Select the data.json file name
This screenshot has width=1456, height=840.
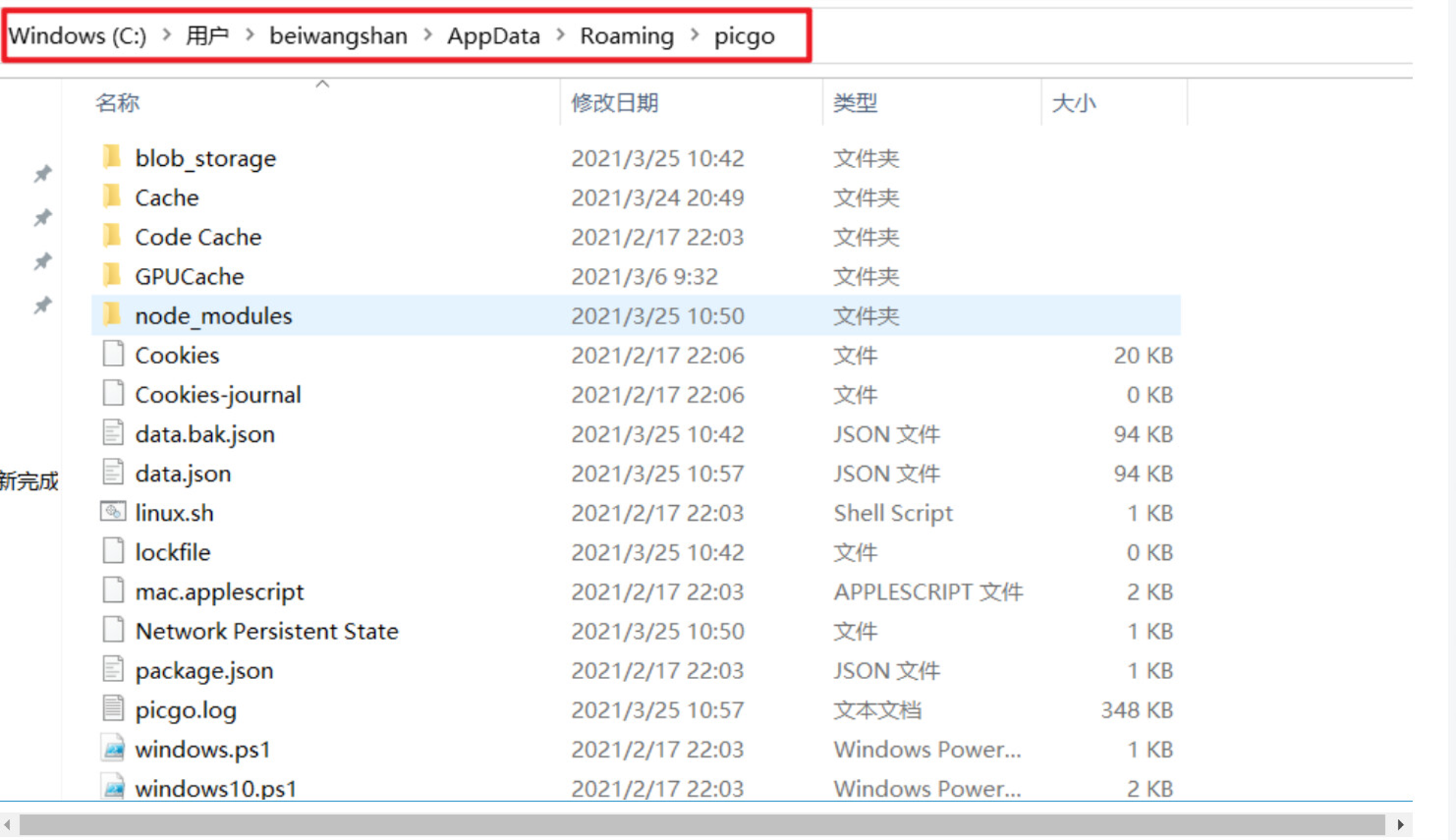183,473
